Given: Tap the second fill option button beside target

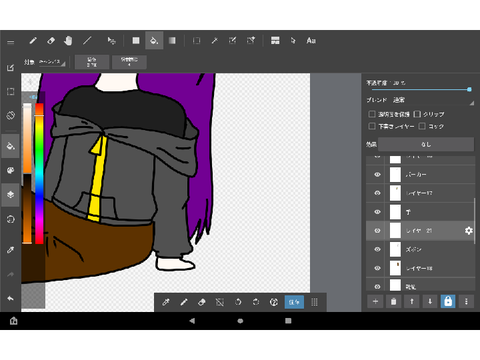Looking at the screenshot, I should coord(129,62).
